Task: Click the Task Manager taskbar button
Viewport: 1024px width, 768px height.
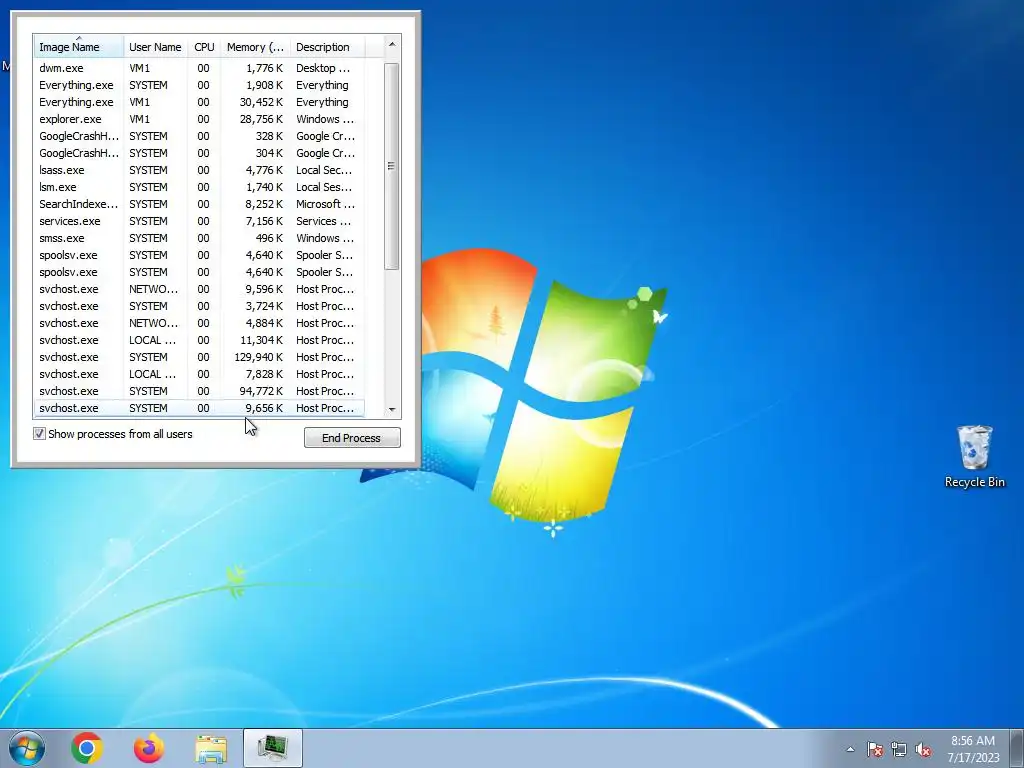Action: pyautogui.click(x=273, y=748)
